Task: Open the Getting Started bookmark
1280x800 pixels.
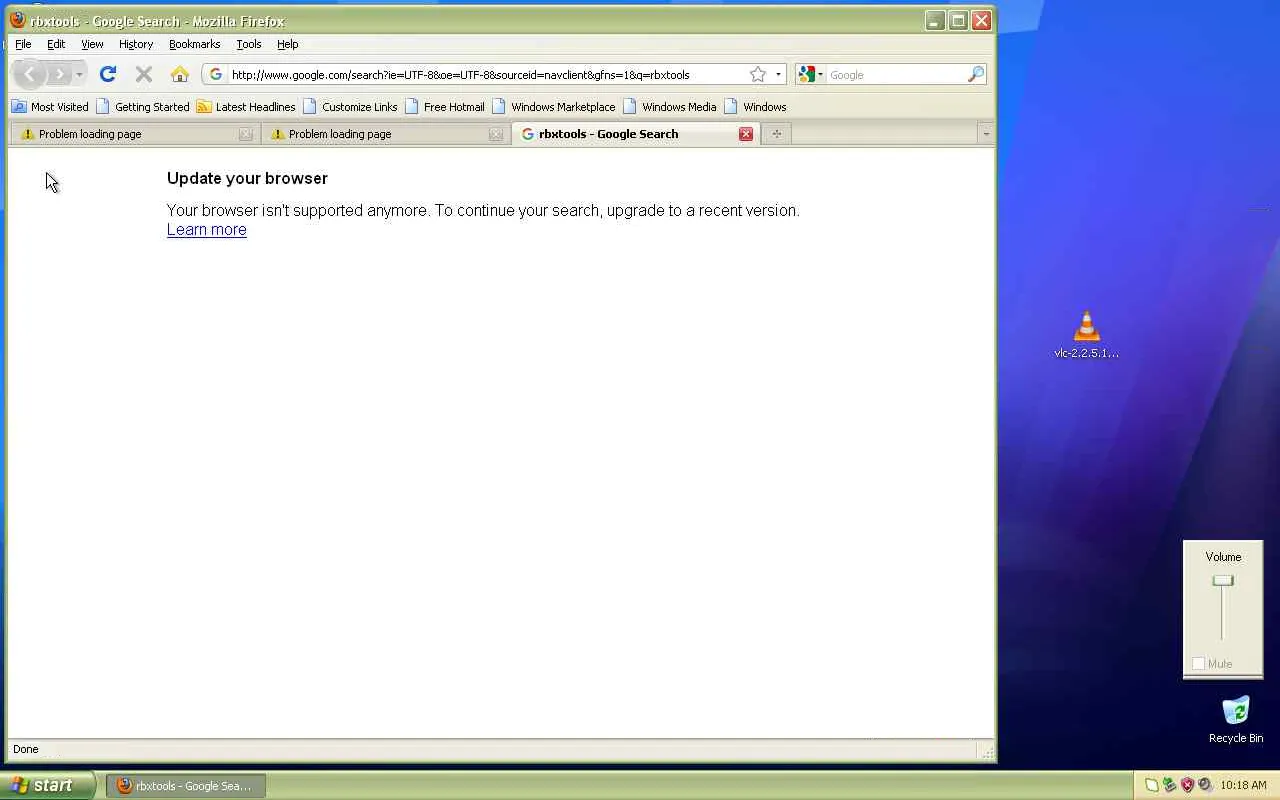Action: point(143,107)
